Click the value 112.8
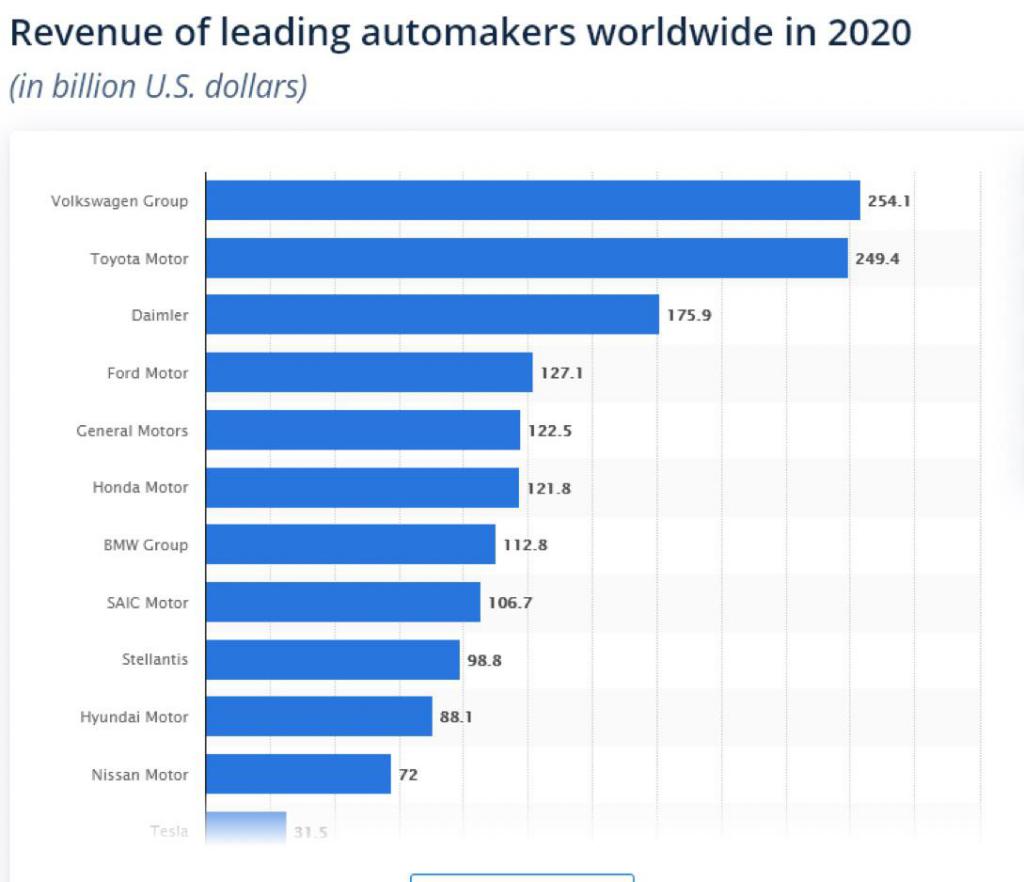Image resolution: width=1024 pixels, height=882 pixels. [525, 545]
